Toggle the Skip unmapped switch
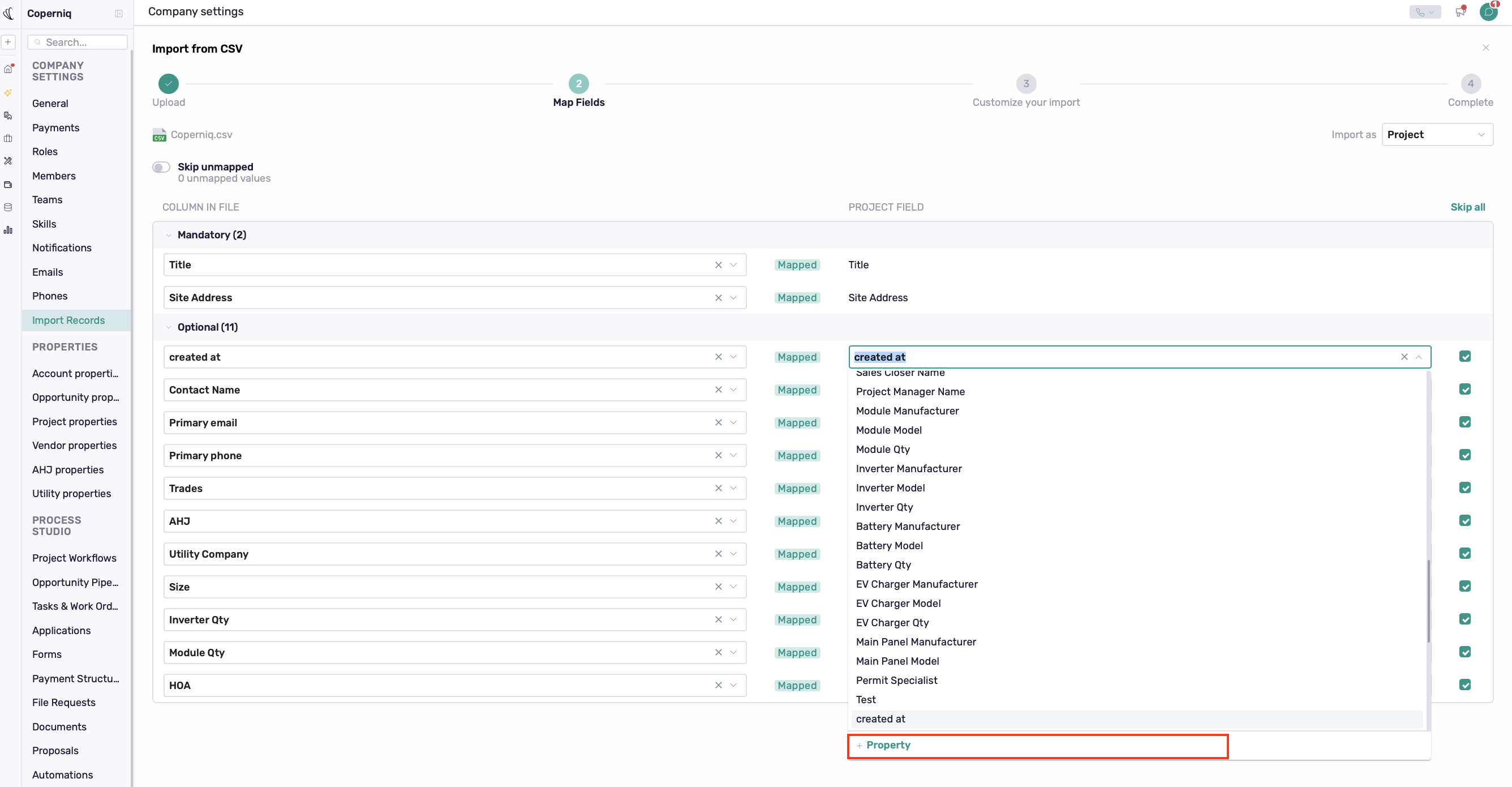Viewport: 1512px width, 787px height. pos(161,168)
